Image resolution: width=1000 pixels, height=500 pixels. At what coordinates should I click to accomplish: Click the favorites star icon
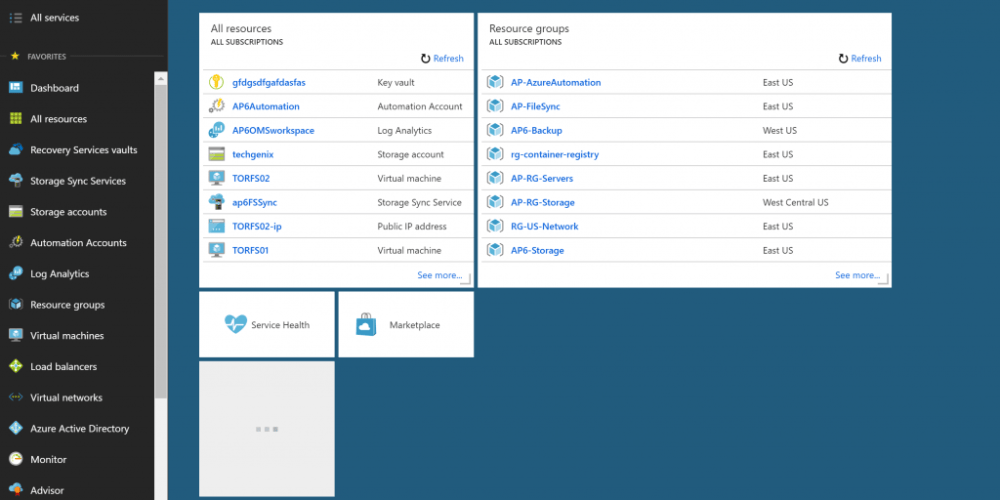coord(15,56)
